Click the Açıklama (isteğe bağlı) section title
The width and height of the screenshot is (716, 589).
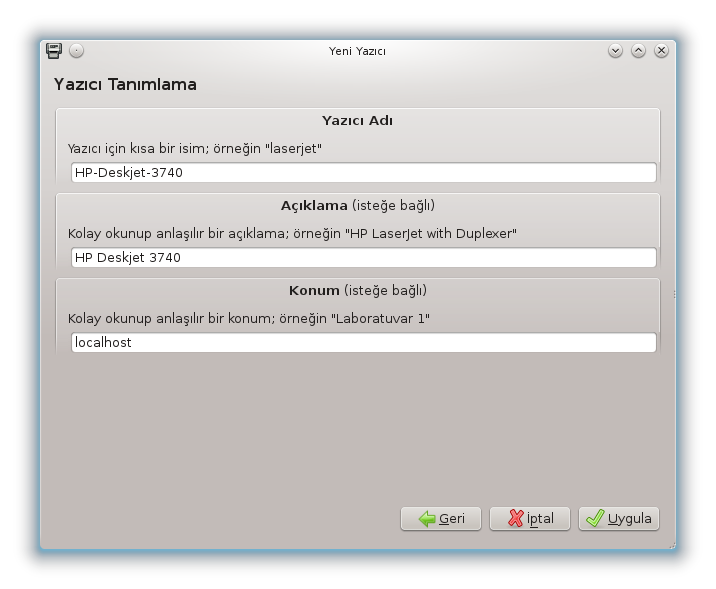coord(358,205)
